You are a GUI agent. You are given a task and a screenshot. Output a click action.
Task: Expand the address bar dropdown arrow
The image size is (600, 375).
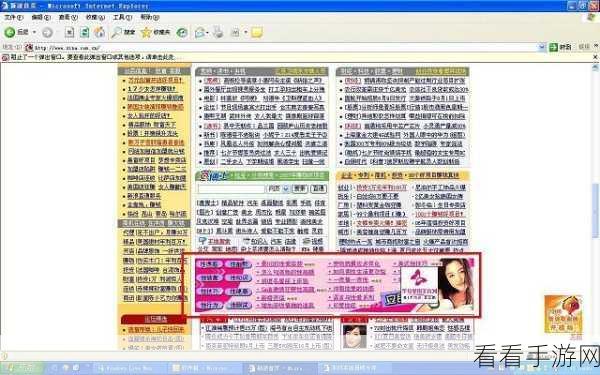(x=542, y=47)
